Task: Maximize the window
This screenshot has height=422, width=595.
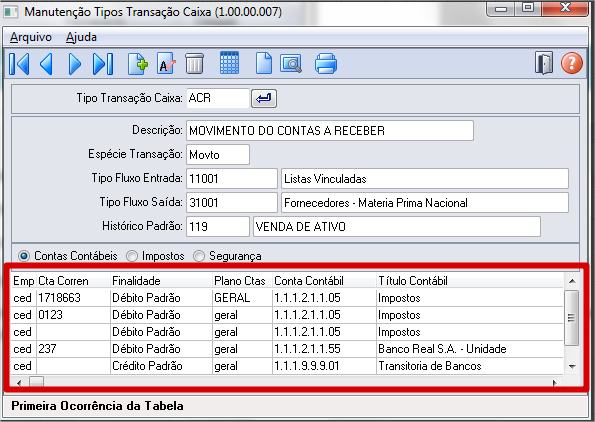Action: coord(528,8)
